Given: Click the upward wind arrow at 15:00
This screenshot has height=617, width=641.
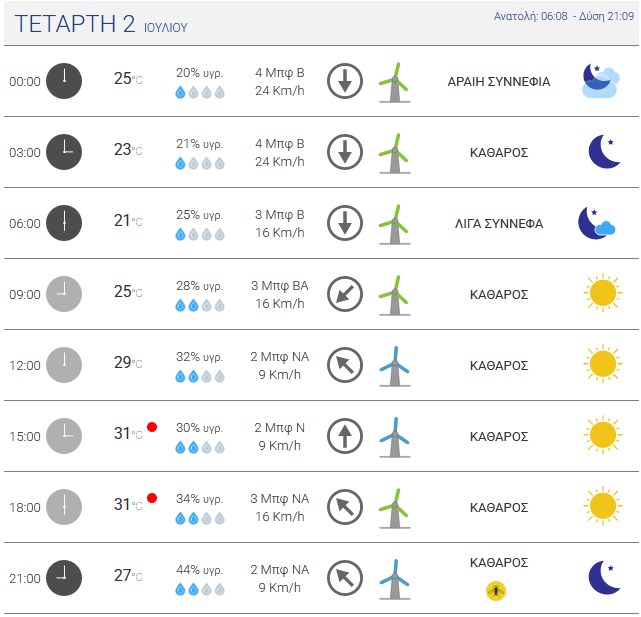Looking at the screenshot, I should (345, 436).
